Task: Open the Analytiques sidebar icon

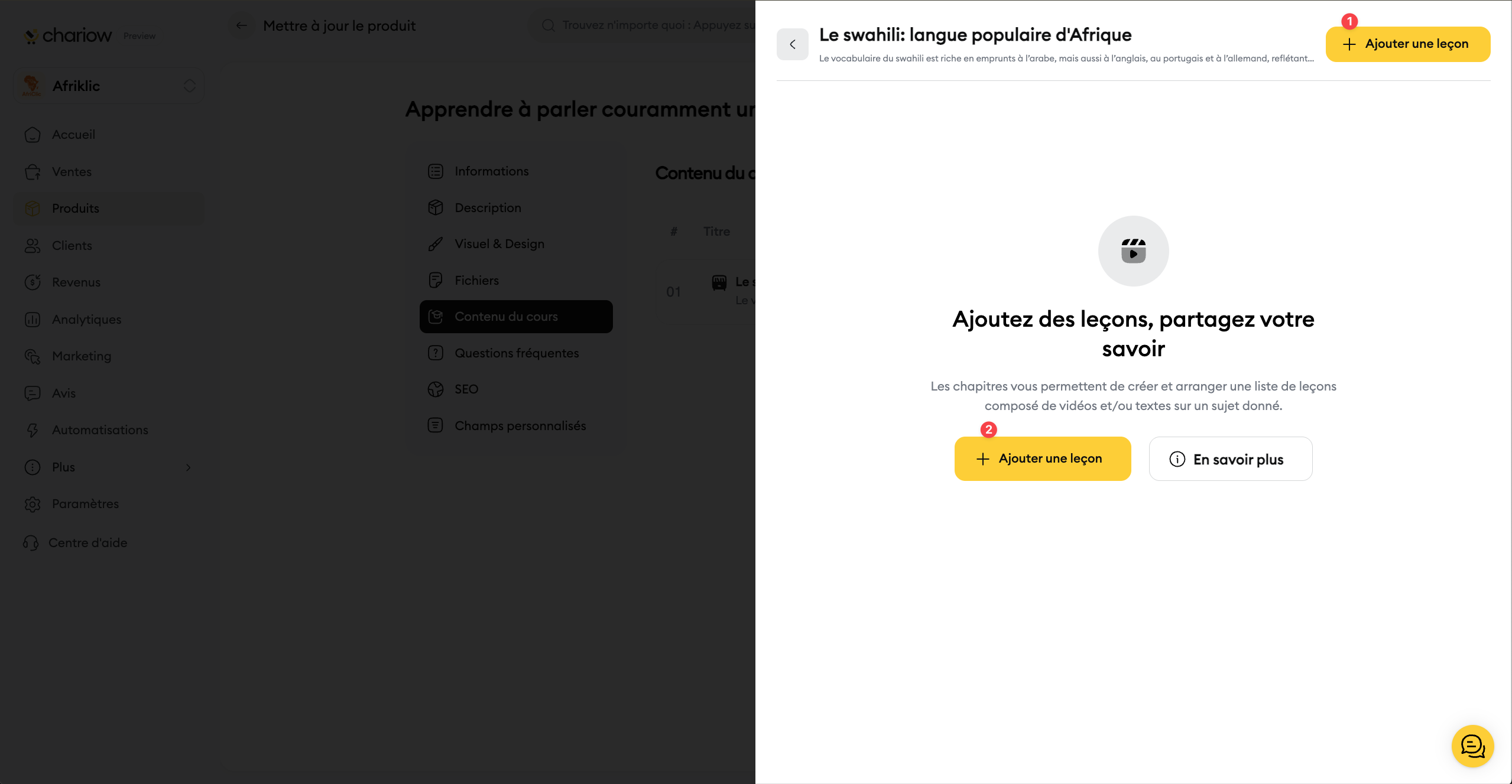Action: (x=33, y=320)
